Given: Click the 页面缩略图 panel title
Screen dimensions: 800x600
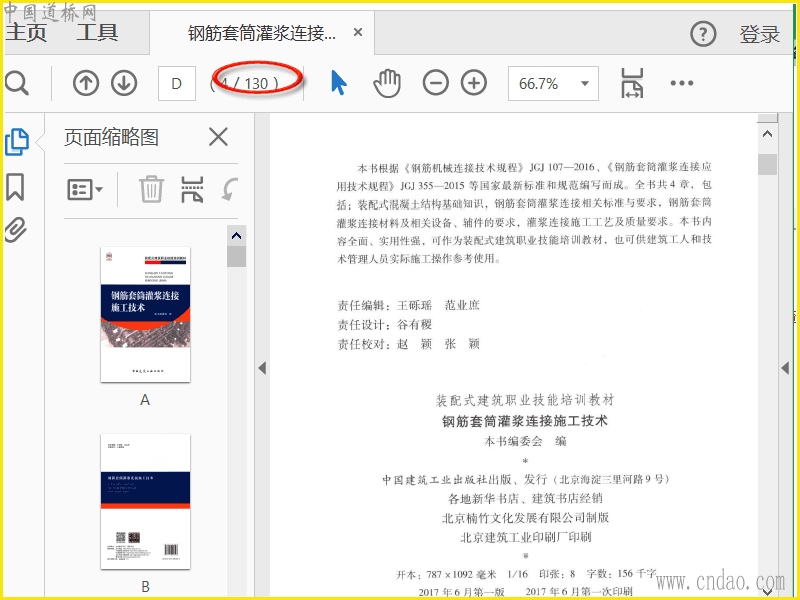Looking at the screenshot, I should coord(111,137).
